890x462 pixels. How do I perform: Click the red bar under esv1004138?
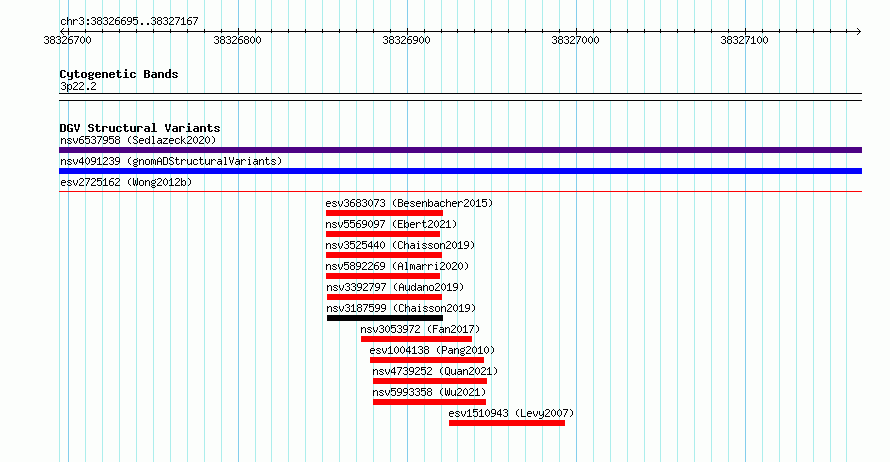click(427, 360)
